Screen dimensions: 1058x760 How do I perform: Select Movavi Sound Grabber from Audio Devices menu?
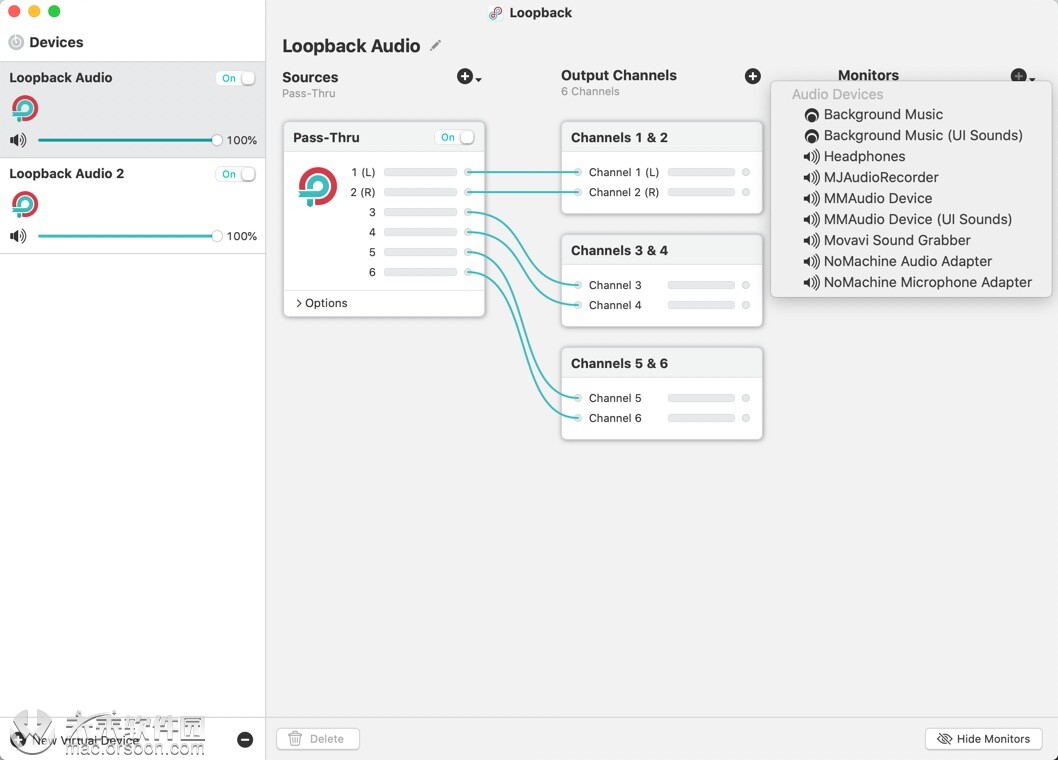896,240
